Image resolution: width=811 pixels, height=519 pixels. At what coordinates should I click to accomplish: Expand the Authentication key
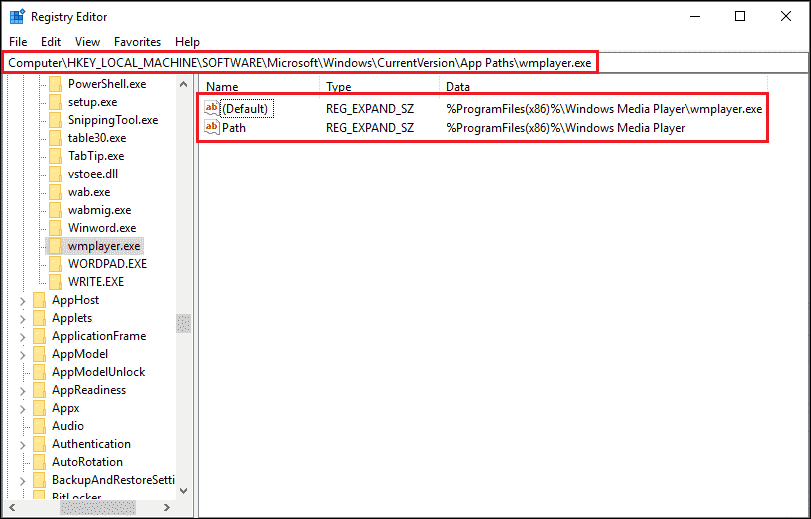coord(23,444)
